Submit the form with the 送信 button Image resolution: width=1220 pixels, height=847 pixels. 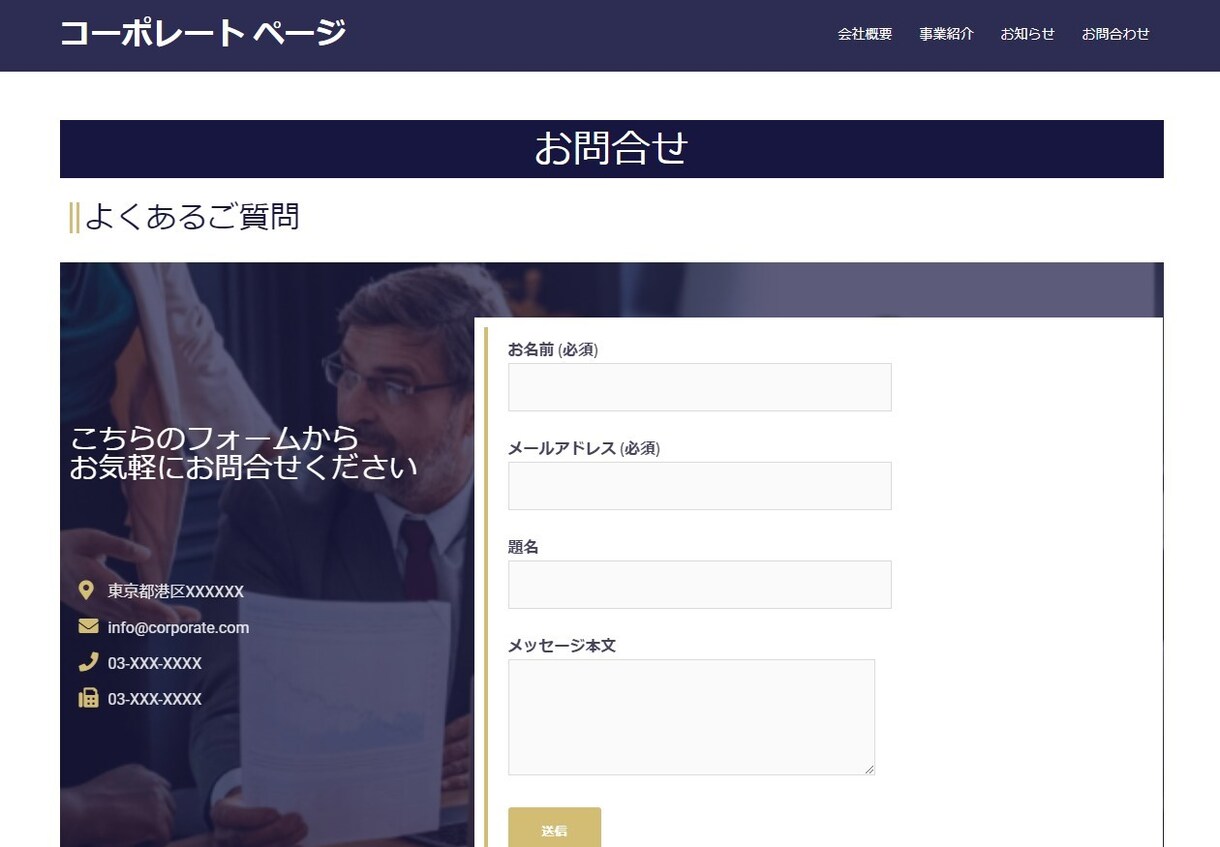click(555, 829)
